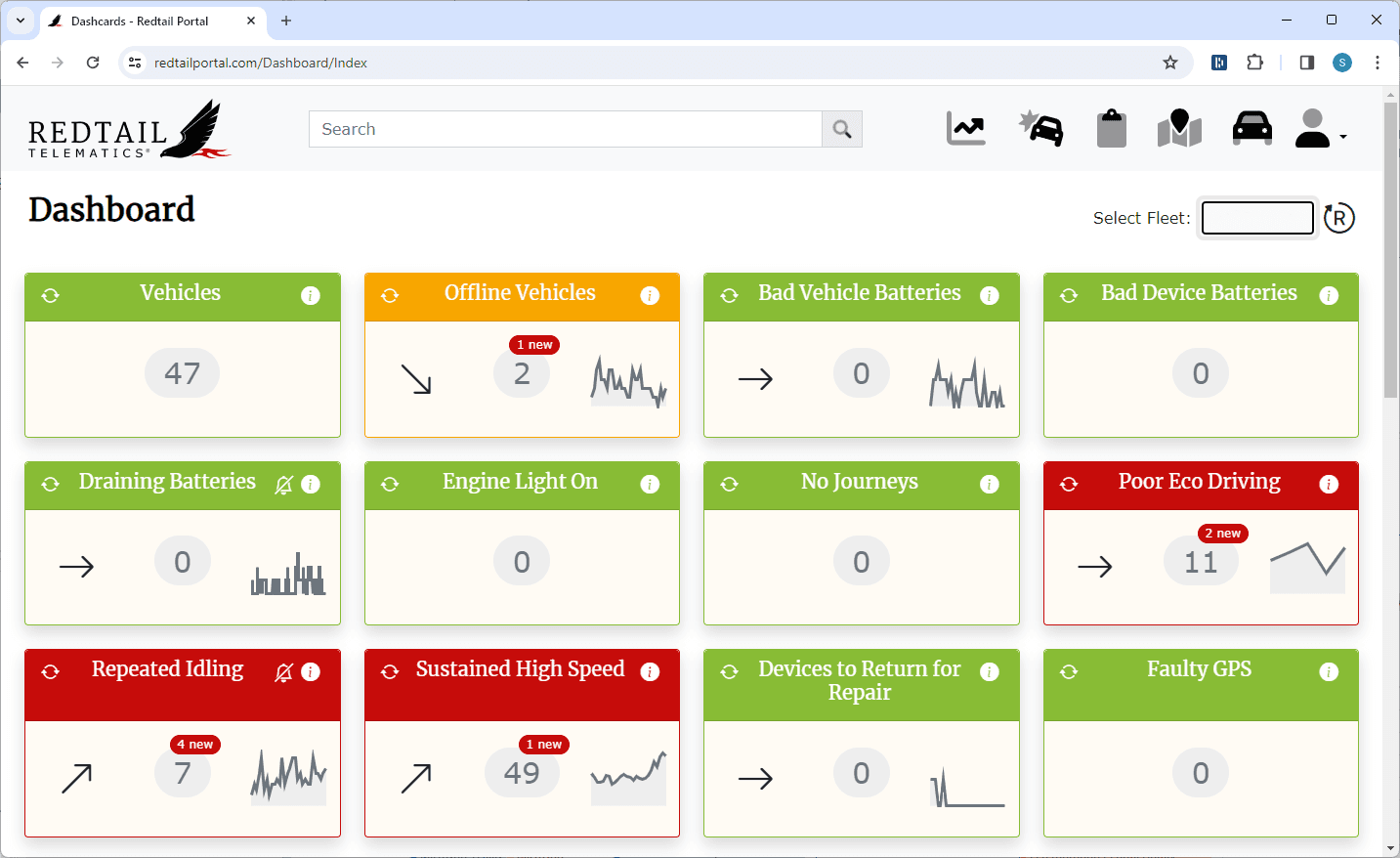The image size is (1400, 858).
Task: Open the map location icon
Action: tap(1179, 129)
